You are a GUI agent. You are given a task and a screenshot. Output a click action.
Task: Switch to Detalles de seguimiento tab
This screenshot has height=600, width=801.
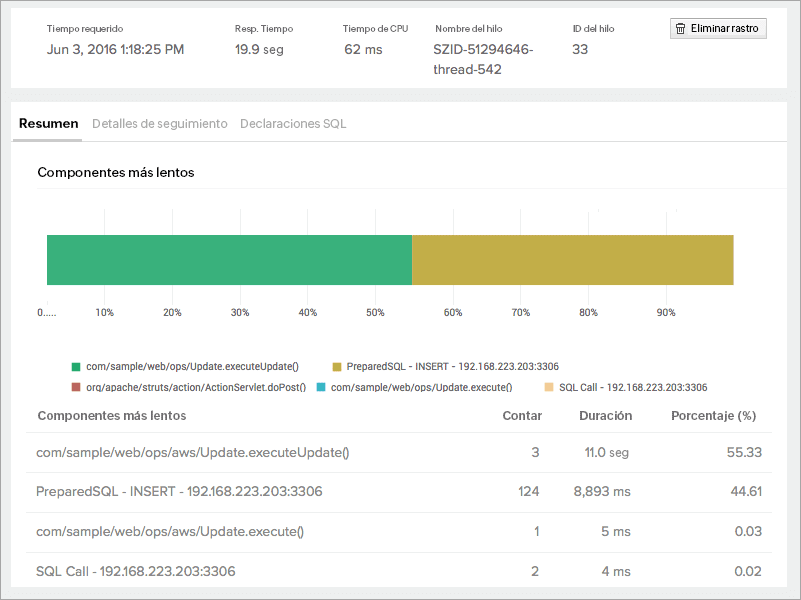pyautogui.click(x=160, y=124)
